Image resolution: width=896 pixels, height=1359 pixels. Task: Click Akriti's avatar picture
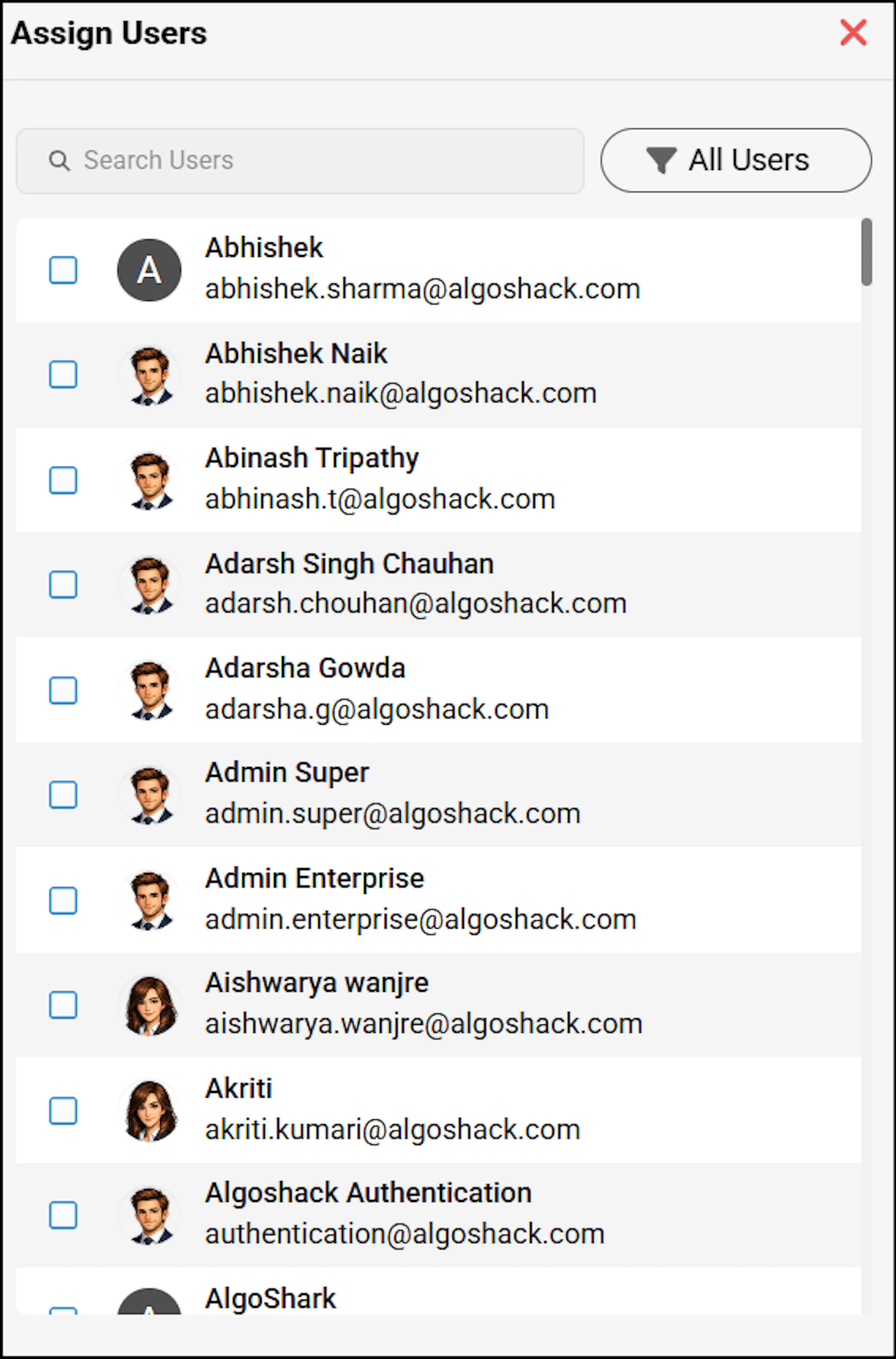coord(150,1110)
